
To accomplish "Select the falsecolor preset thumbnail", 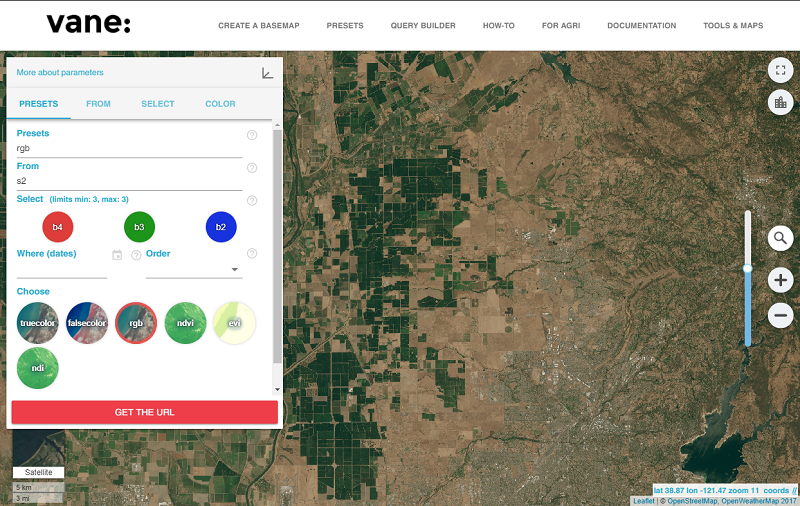I will [87, 323].
